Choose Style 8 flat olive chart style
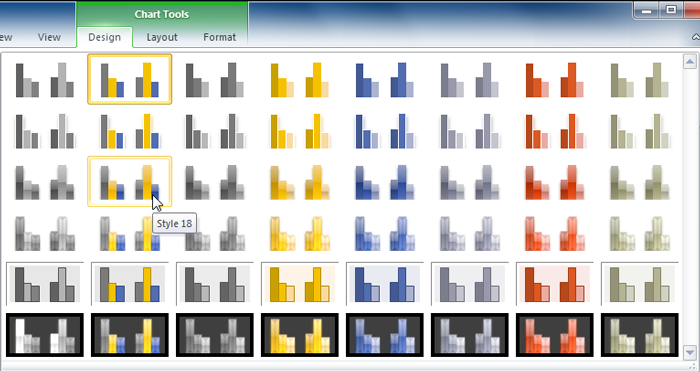This screenshot has height=372, width=700. 640,79
